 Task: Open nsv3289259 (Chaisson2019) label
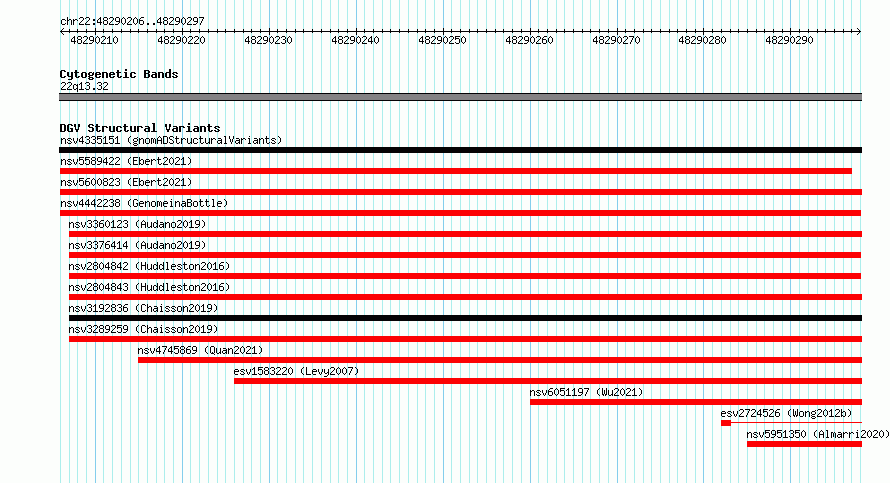[143, 329]
